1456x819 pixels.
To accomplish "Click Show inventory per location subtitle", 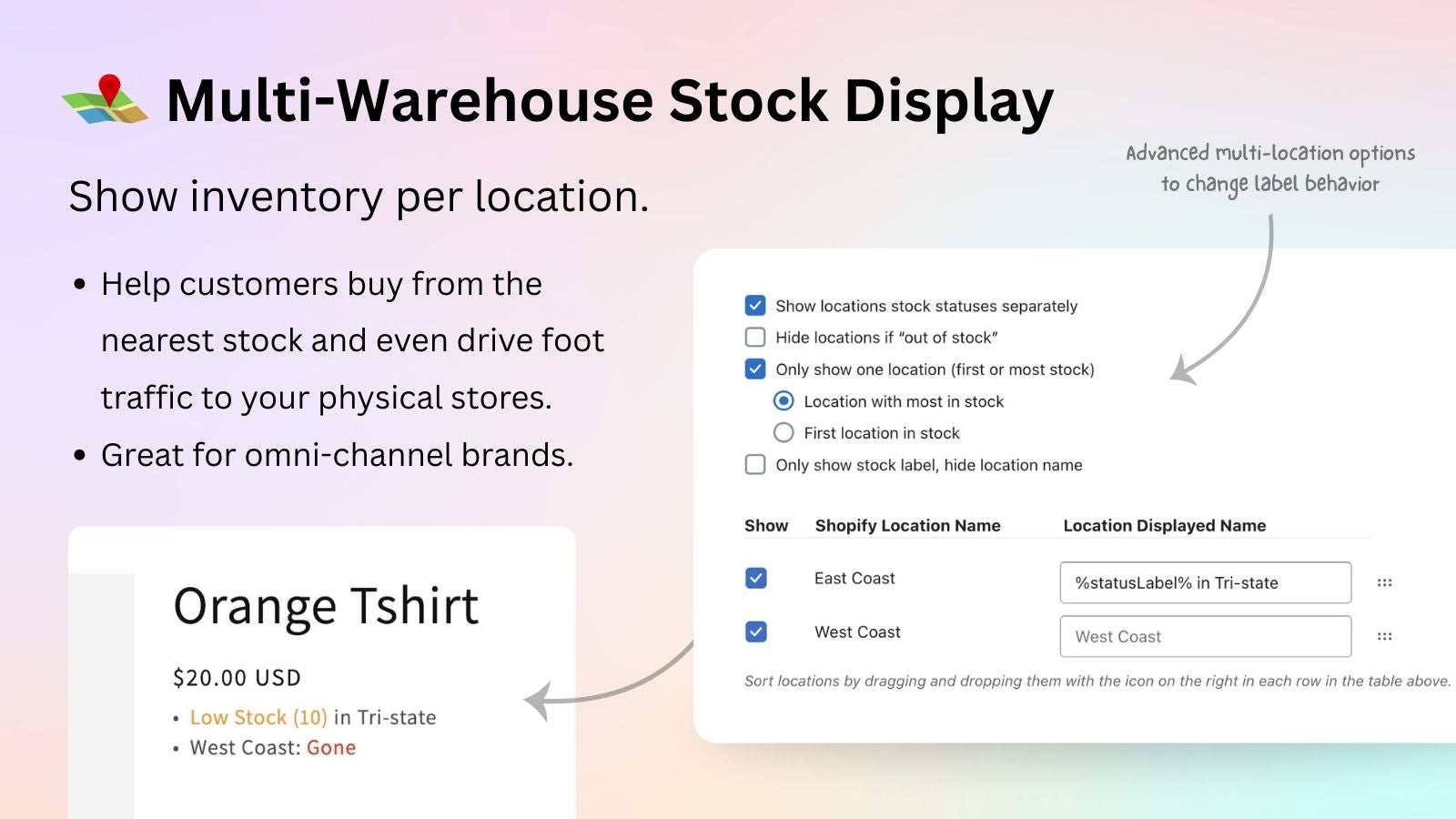I will point(359,197).
